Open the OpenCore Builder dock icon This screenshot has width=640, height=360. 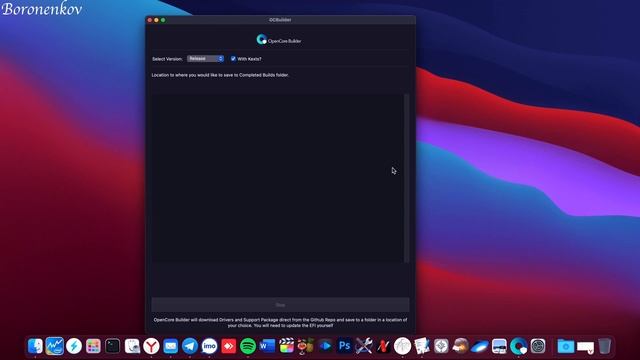point(518,346)
